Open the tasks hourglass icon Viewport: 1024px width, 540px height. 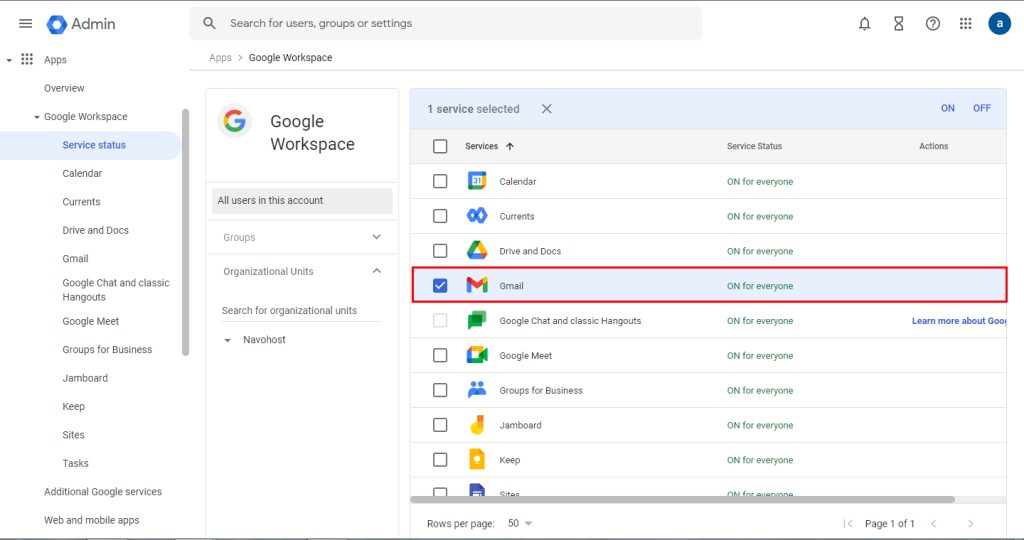[899, 24]
